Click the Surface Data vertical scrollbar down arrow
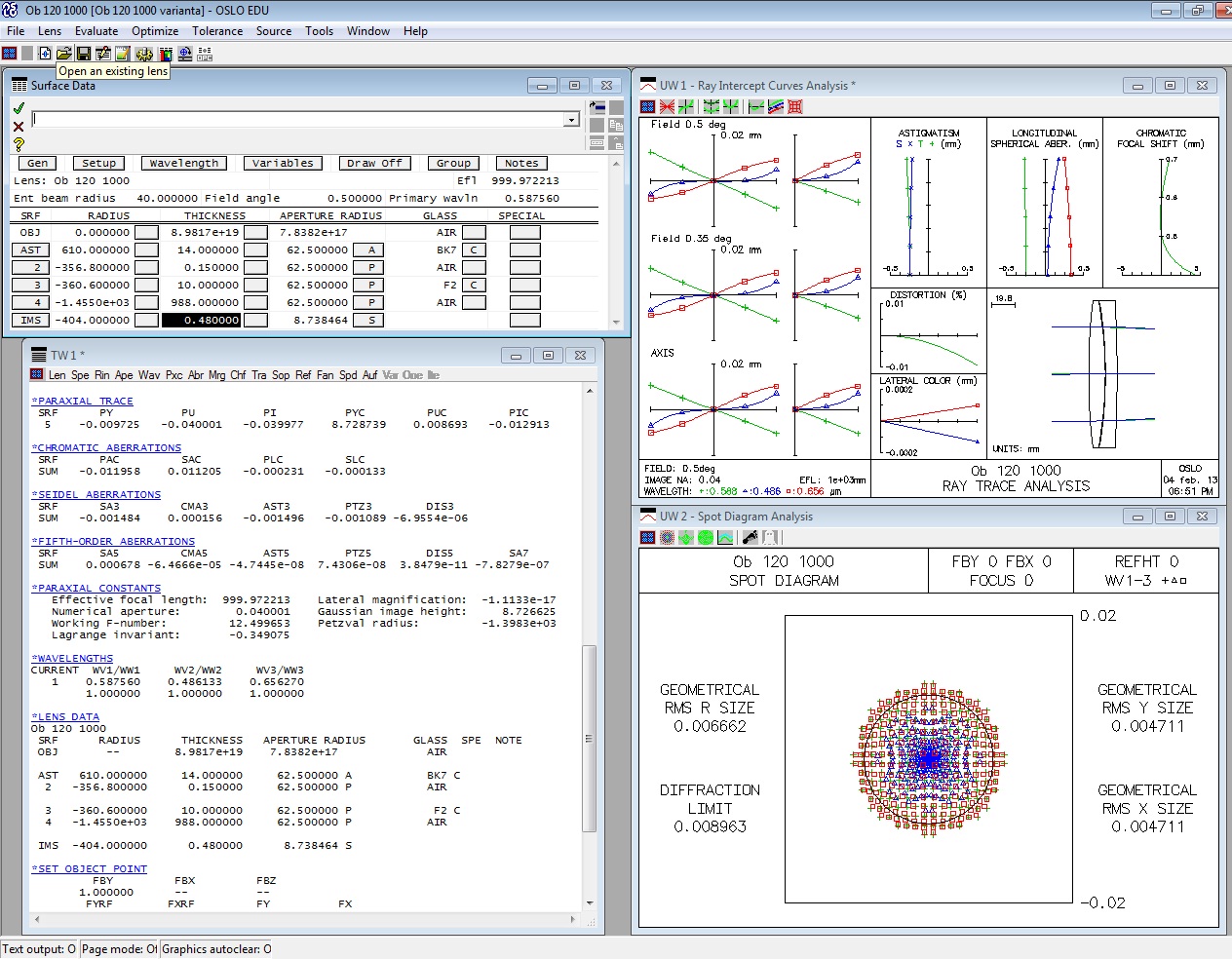 pyautogui.click(x=615, y=322)
